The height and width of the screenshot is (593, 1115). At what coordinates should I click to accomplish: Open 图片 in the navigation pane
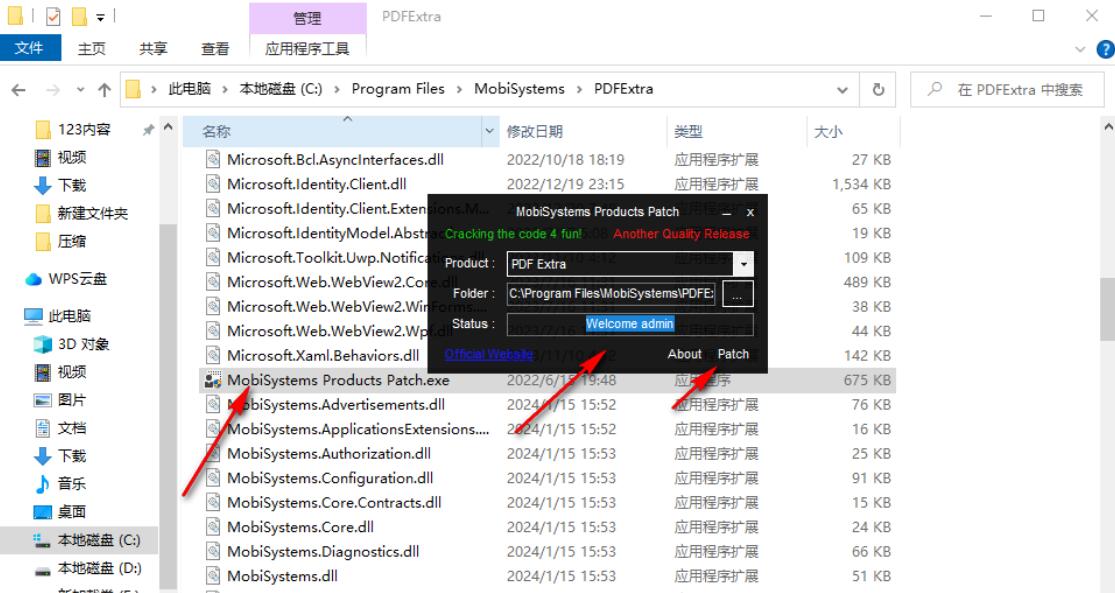[71, 400]
